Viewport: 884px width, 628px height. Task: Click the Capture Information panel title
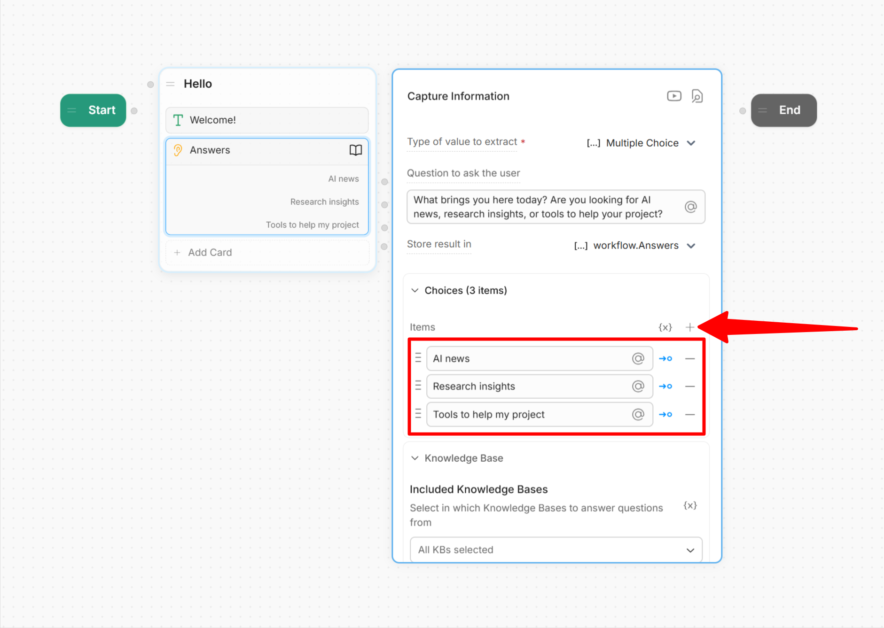(x=458, y=96)
